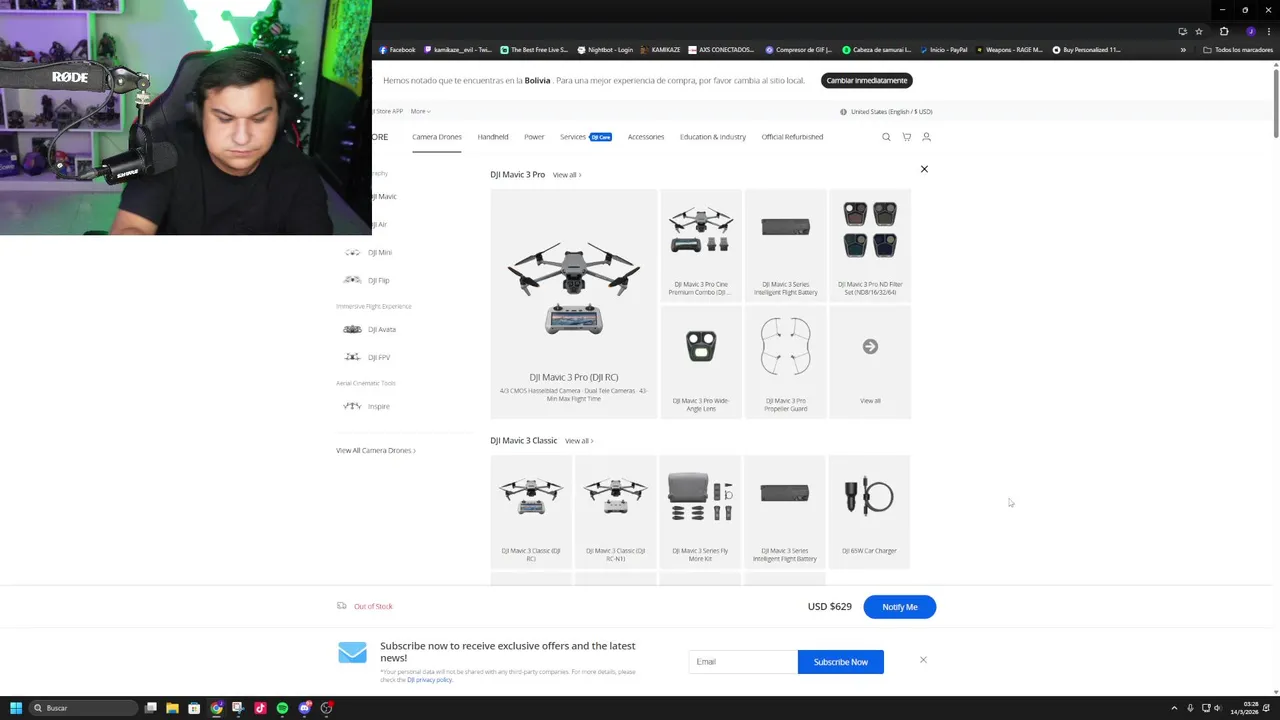The height and width of the screenshot is (720, 1280).
Task: Open TikTok from taskbar
Action: [x=260, y=708]
